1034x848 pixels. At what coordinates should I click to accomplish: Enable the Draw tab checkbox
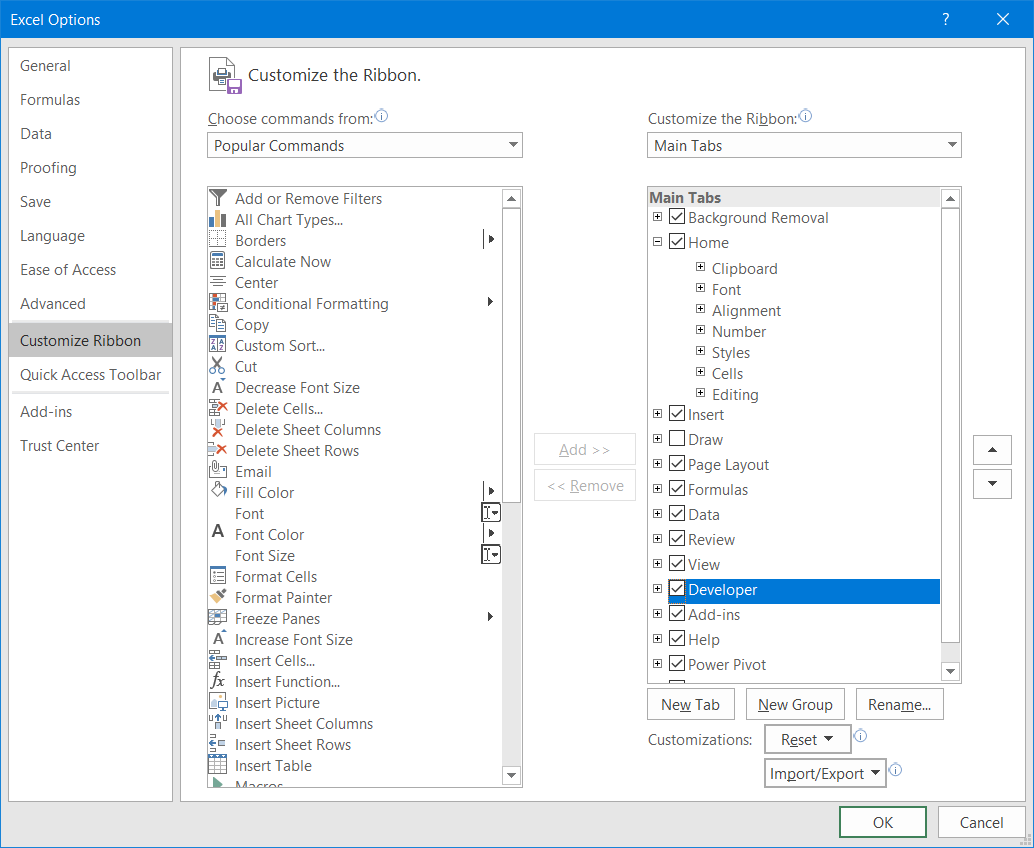pyautogui.click(x=677, y=439)
